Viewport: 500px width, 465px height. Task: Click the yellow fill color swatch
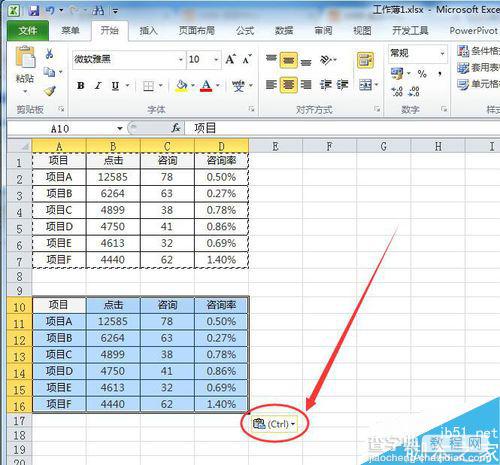(x=181, y=86)
